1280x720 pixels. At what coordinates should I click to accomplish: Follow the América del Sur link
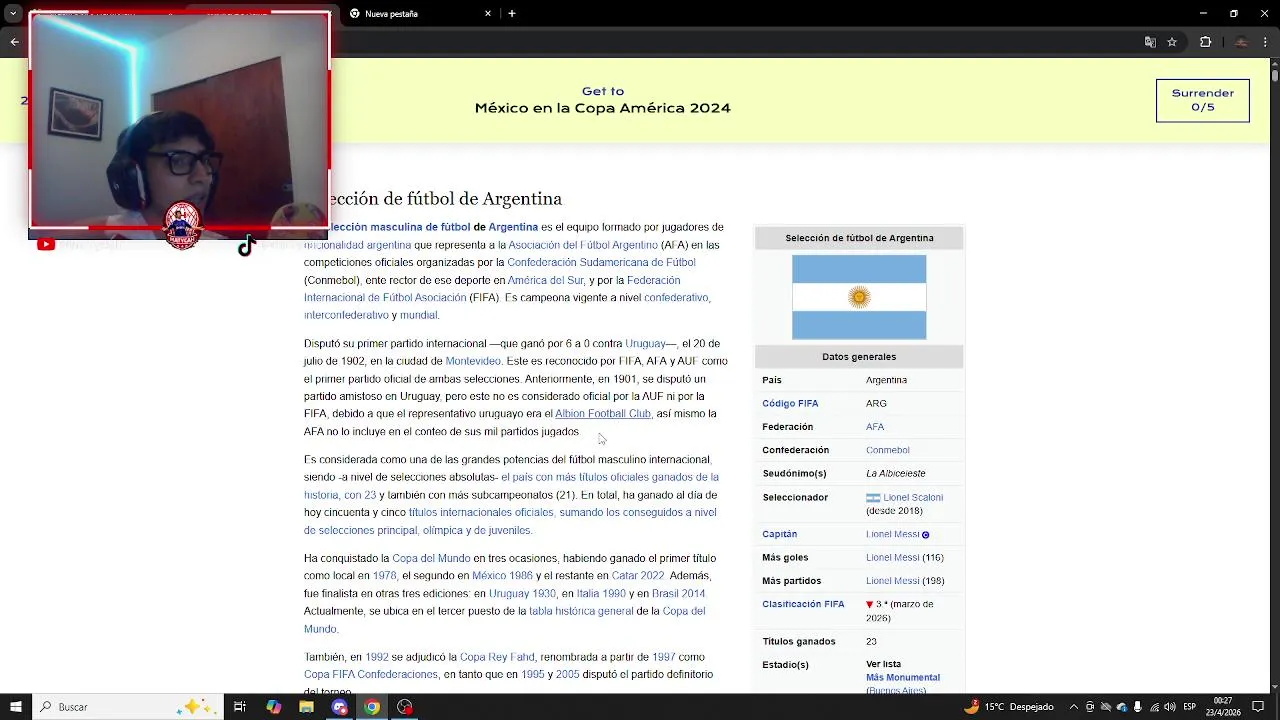tap(545, 281)
